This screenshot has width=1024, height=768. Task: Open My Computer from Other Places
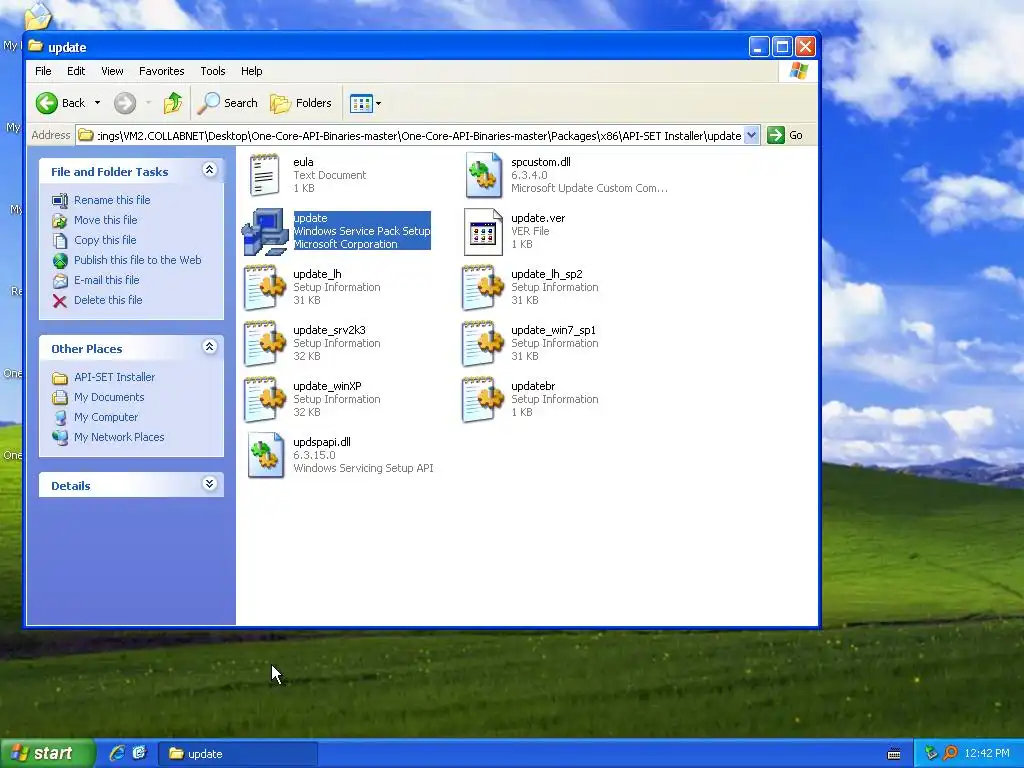pyautogui.click(x=106, y=417)
